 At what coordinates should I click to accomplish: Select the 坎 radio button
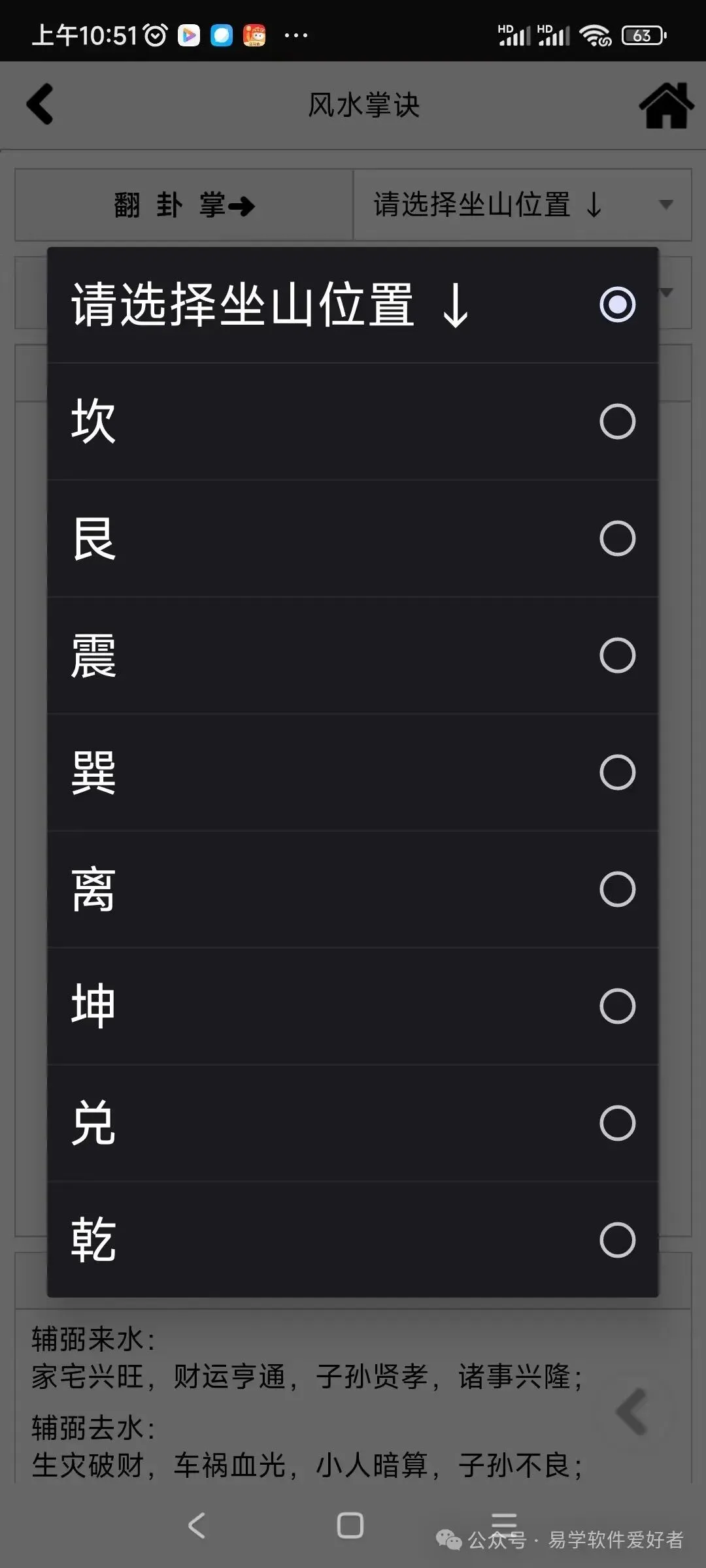[617, 421]
